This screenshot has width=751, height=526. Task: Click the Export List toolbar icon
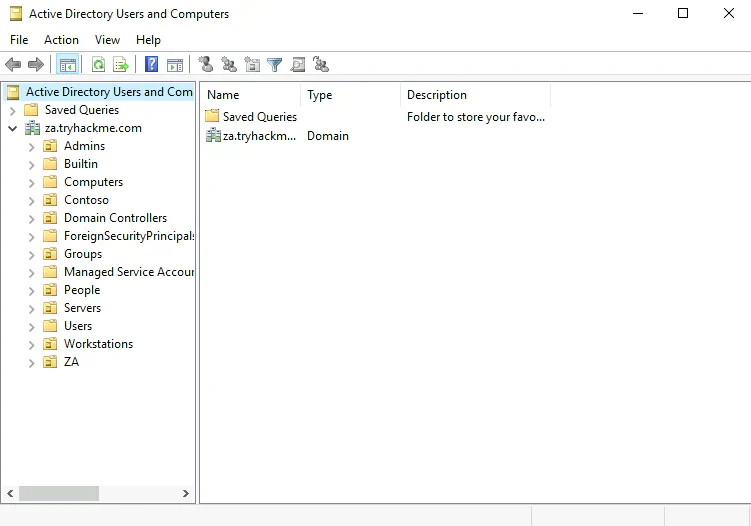tap(121, 64)
